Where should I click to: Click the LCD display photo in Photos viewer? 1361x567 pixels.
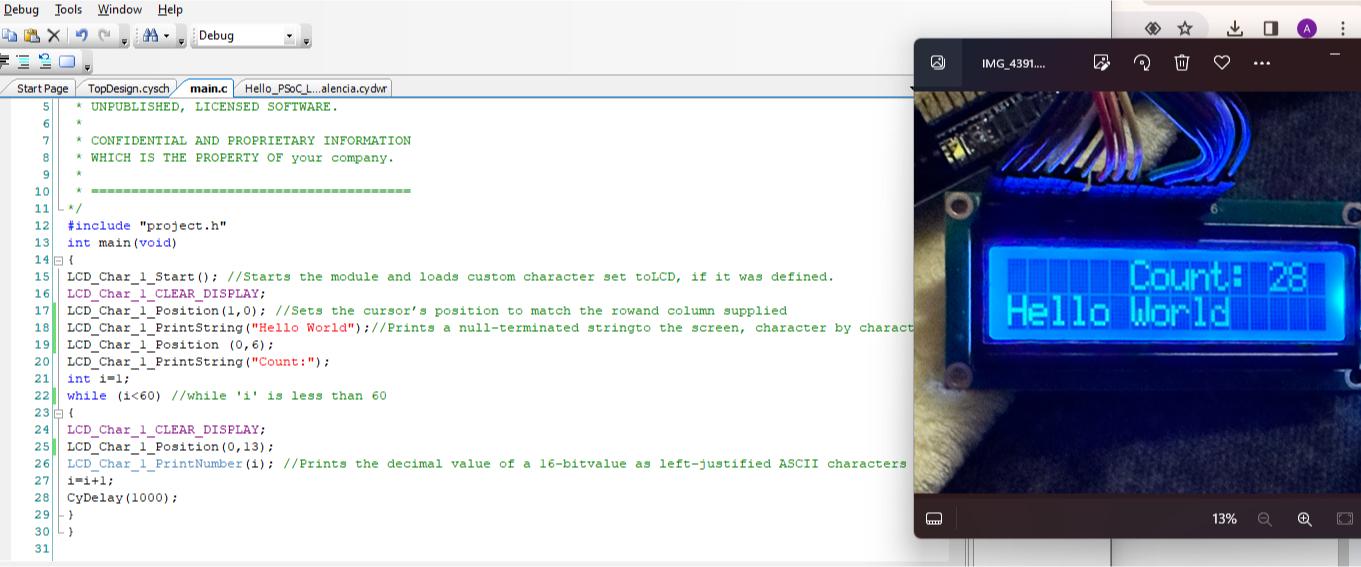coord(1137,293)
